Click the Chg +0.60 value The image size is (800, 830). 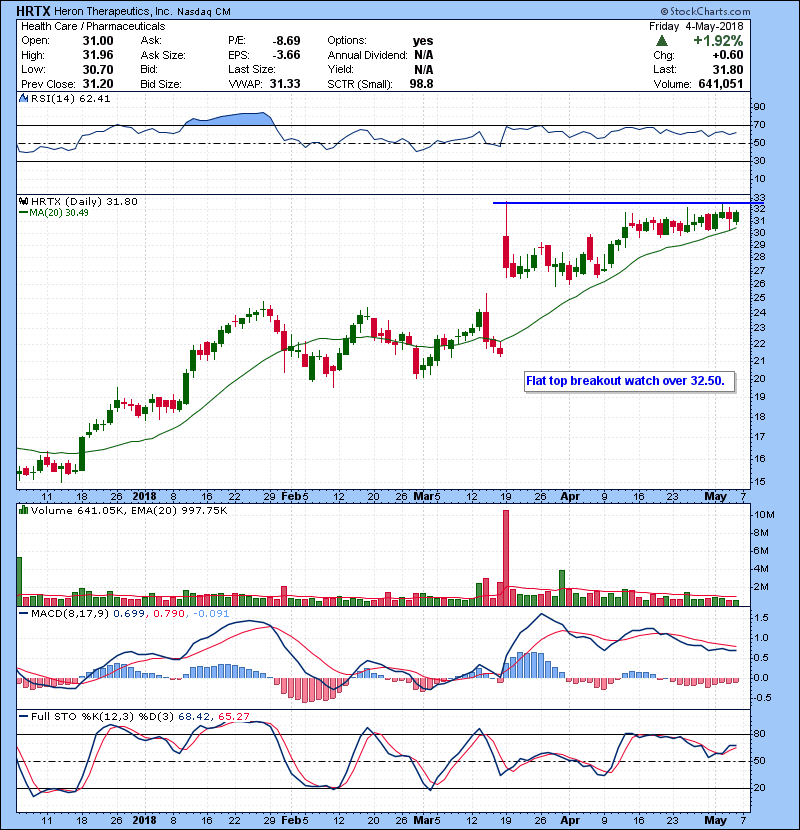(x=727, y=55)
